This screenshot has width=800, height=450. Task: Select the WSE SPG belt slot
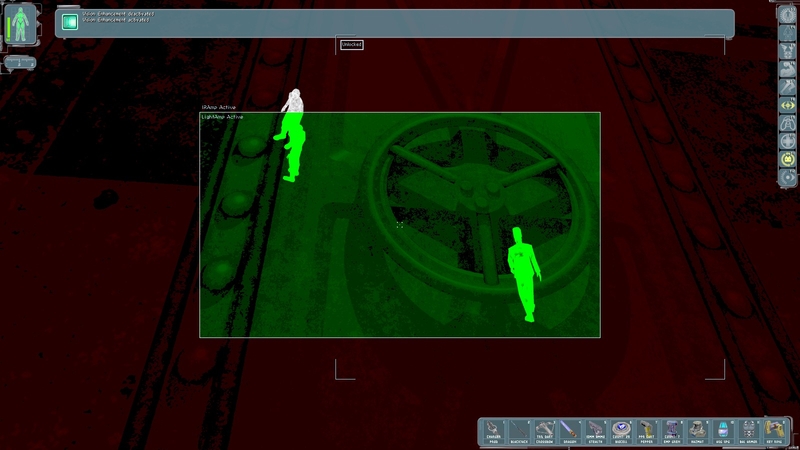[x=723, y=432]
